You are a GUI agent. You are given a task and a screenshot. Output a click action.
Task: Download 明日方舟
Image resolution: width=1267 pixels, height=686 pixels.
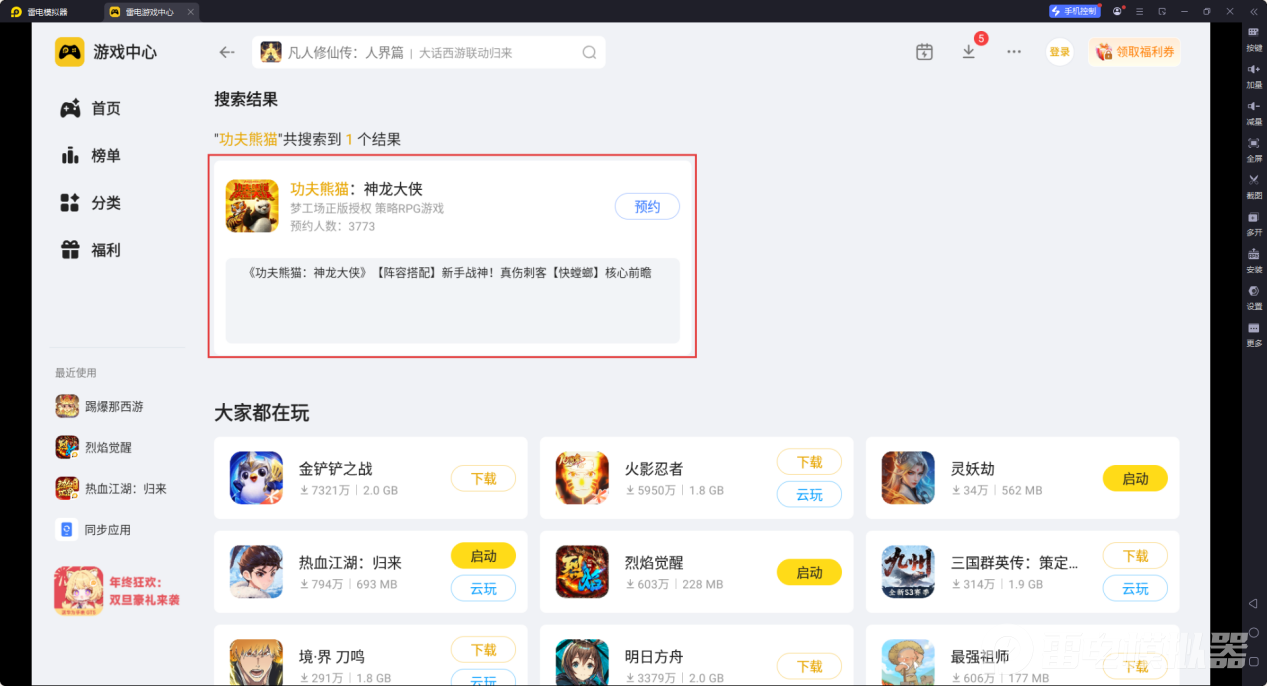809,666
